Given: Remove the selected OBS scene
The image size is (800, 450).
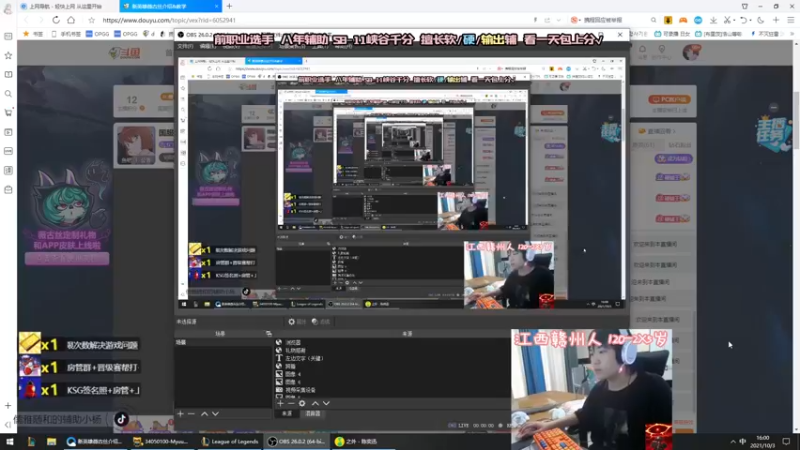Looking at the screenshot, I should click(191, 414).
